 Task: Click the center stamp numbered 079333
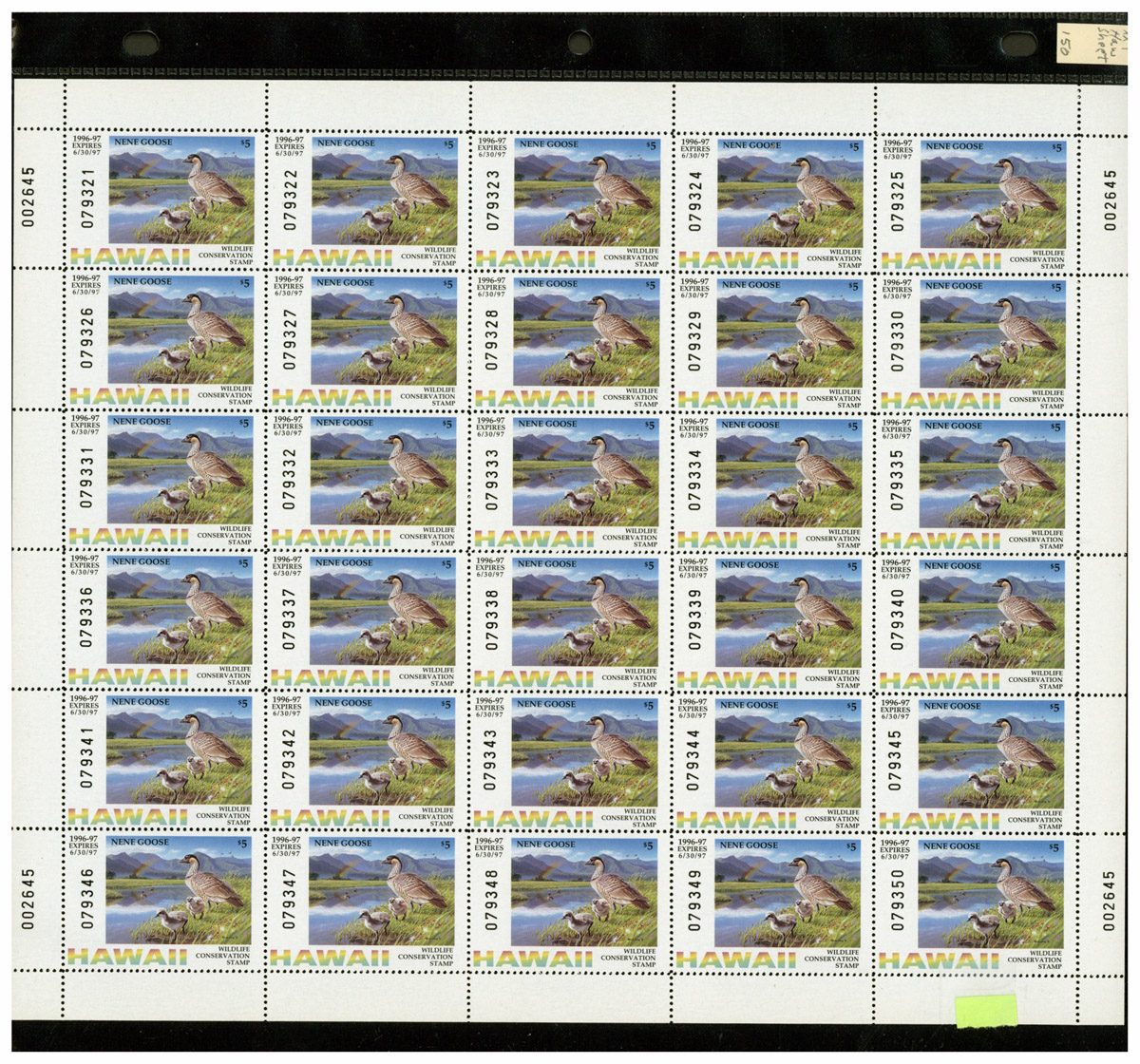tap(569, 483)
